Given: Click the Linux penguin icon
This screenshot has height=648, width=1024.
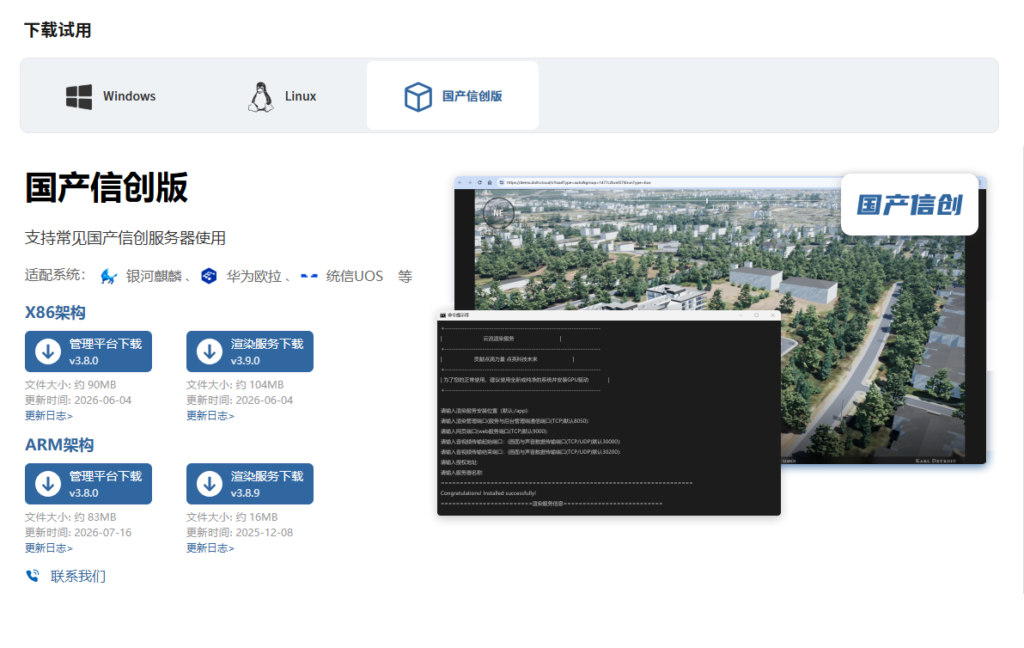Looking at the screenshot, I should tap(261, 97).
